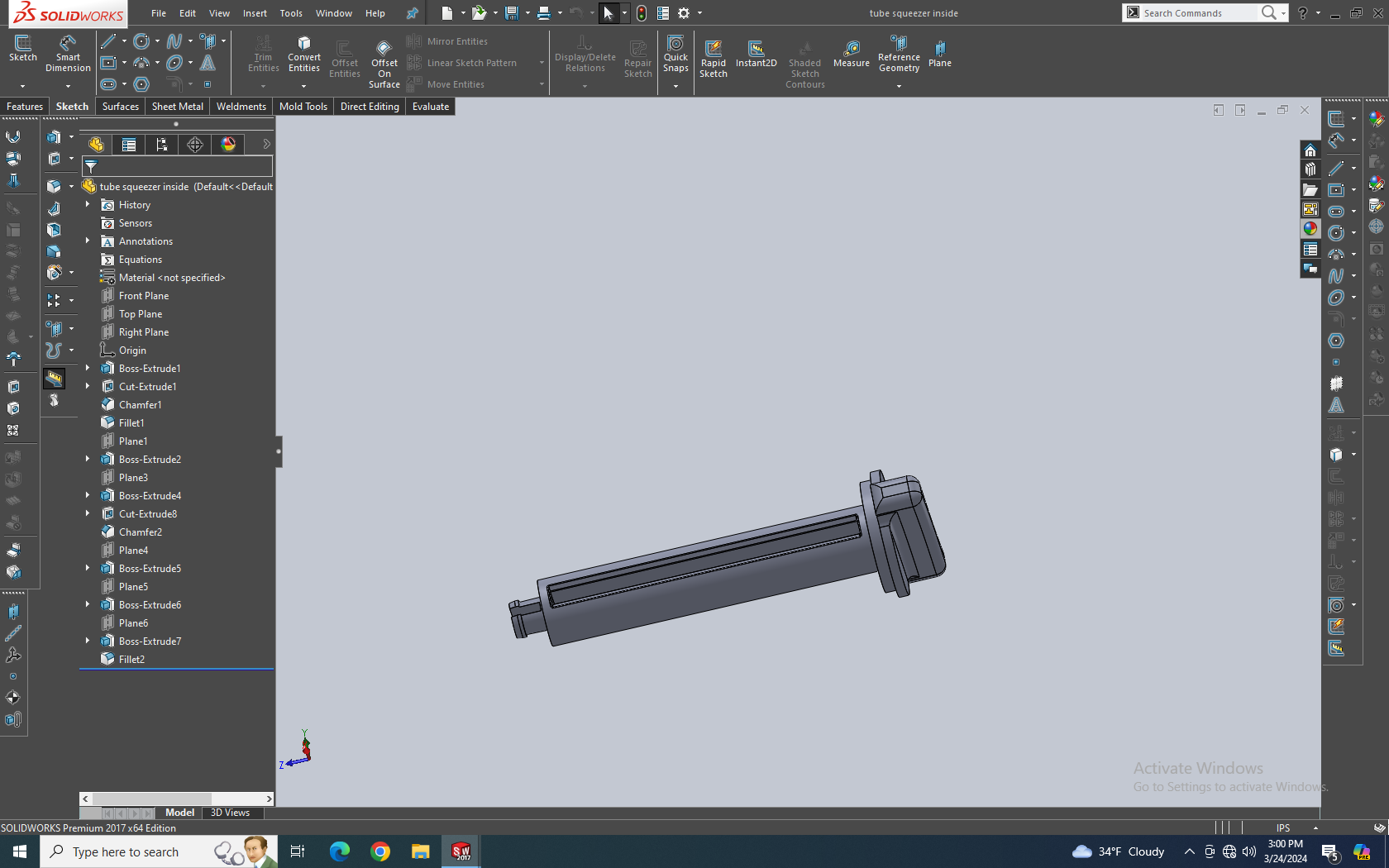Image resolution: width=1389 pixels, height=868 pixels.
Task: Open the Tools menu
Action: pos(291,13)
